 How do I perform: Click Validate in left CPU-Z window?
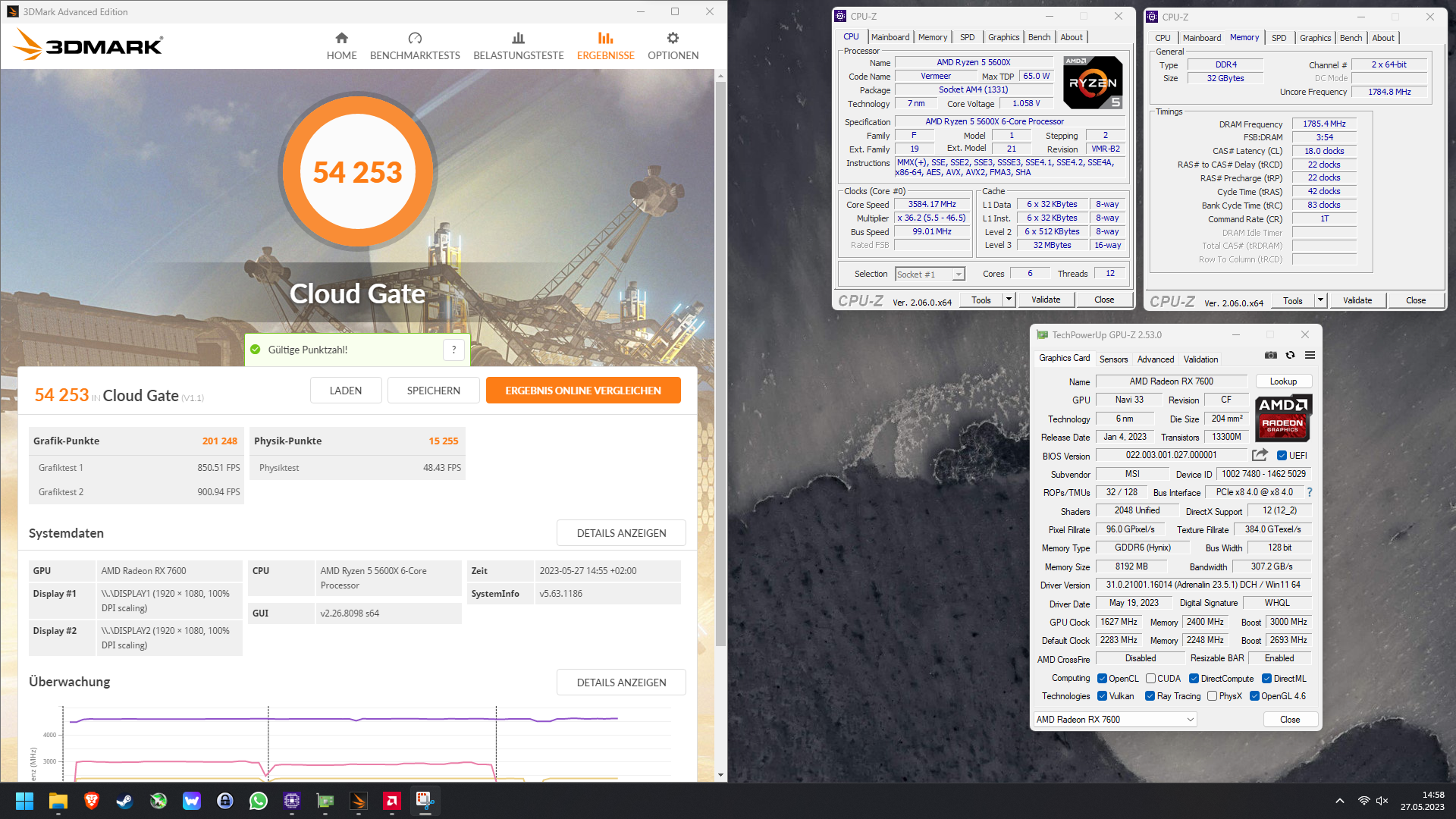[1046, 300]
